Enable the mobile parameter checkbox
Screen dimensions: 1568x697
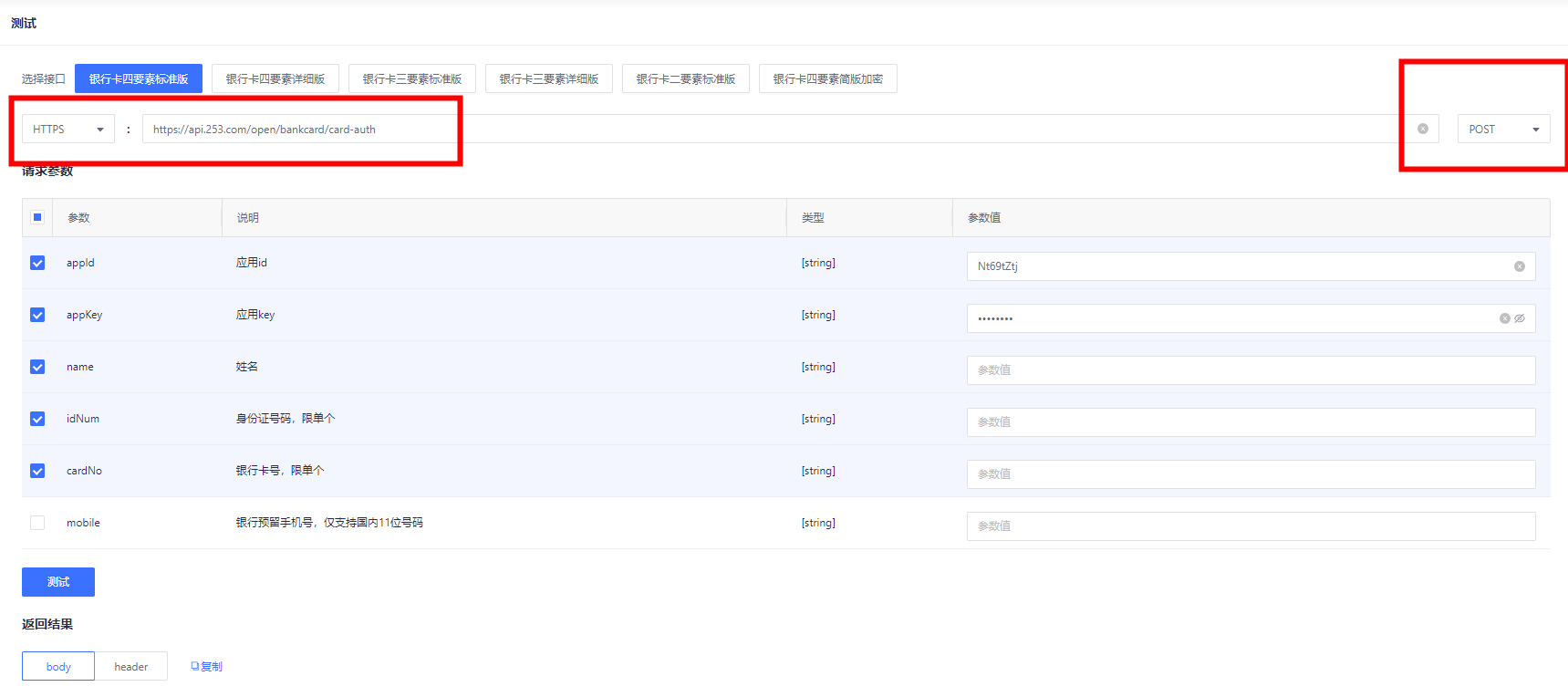point(37,523)
